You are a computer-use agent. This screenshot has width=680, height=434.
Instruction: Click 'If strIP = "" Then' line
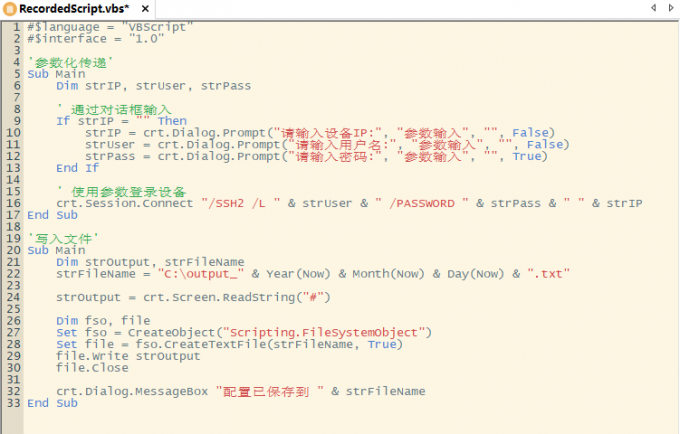pos(121,121)
